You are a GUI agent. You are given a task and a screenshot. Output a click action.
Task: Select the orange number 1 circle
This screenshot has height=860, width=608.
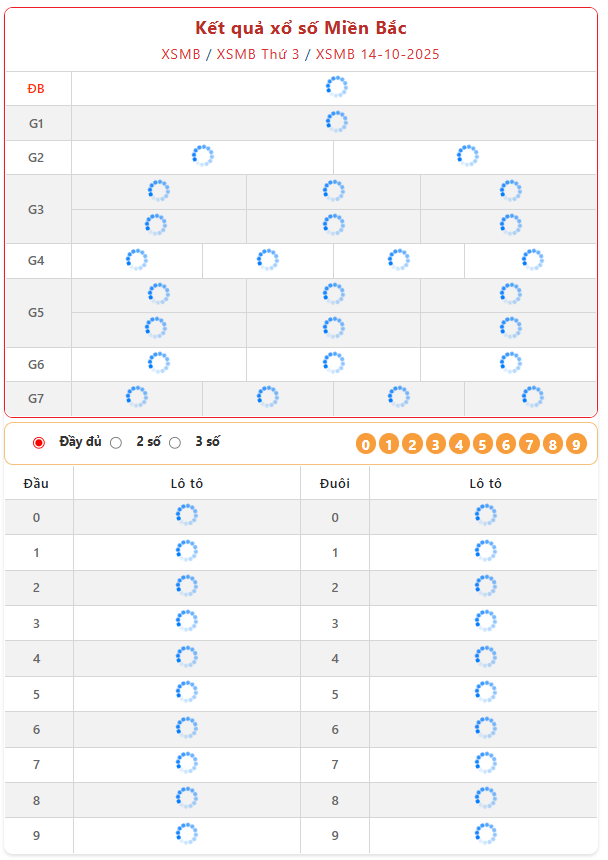(x=389, y=444)
